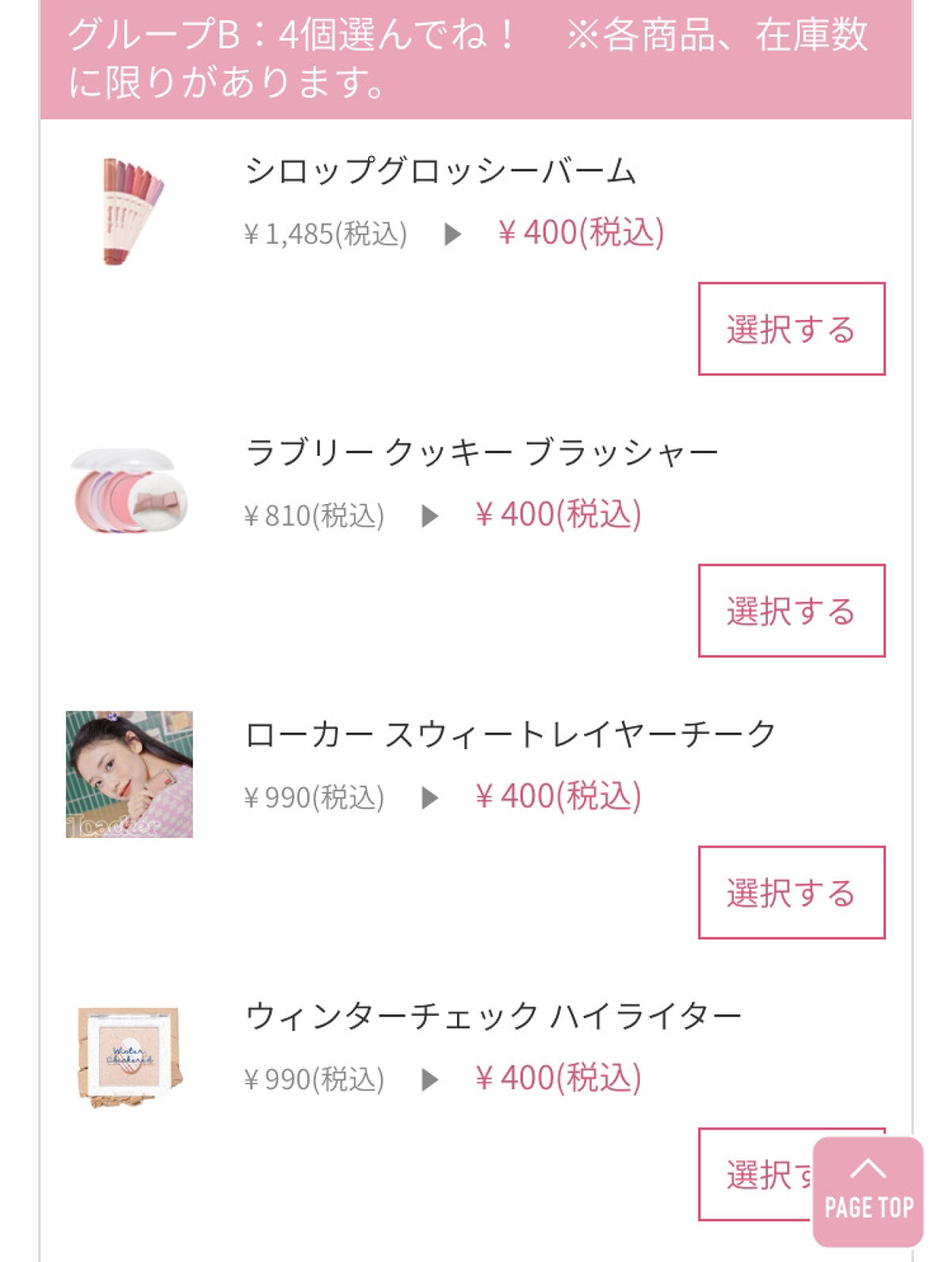This screenshot has height=1262, width=952.
Task: Select the ローカー スウィートレイヤーチーク product
Action: tap(791, 892)
